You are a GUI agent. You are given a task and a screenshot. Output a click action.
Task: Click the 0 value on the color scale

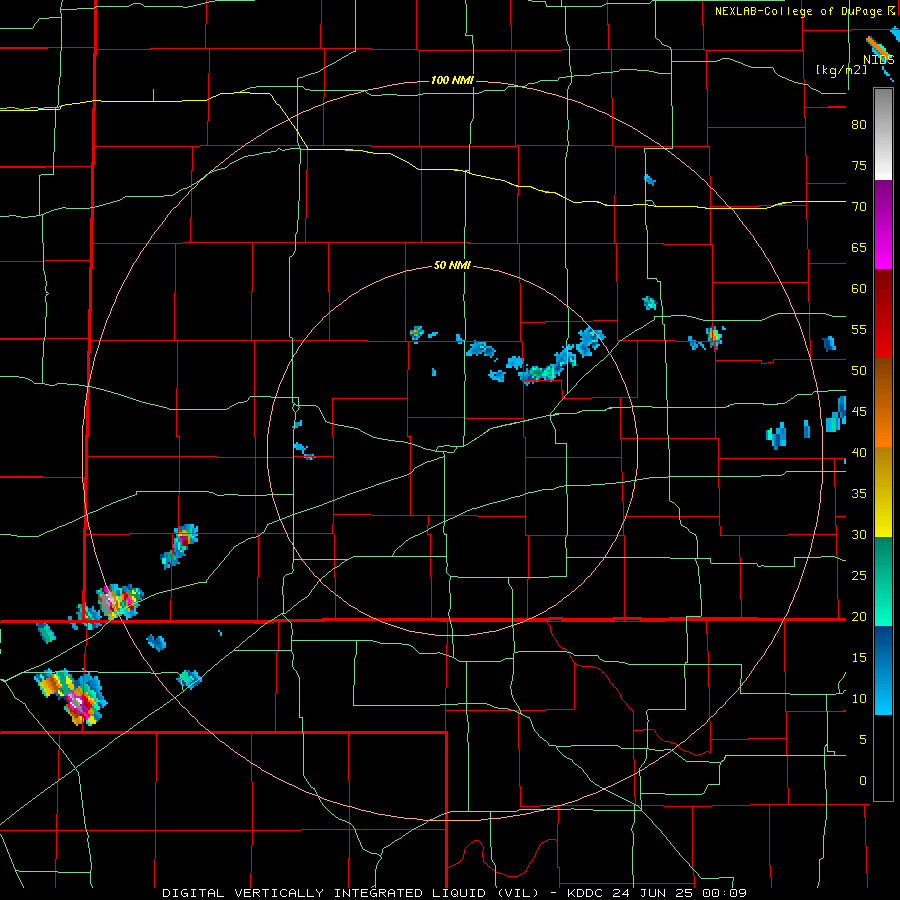[x=863, y=781]
